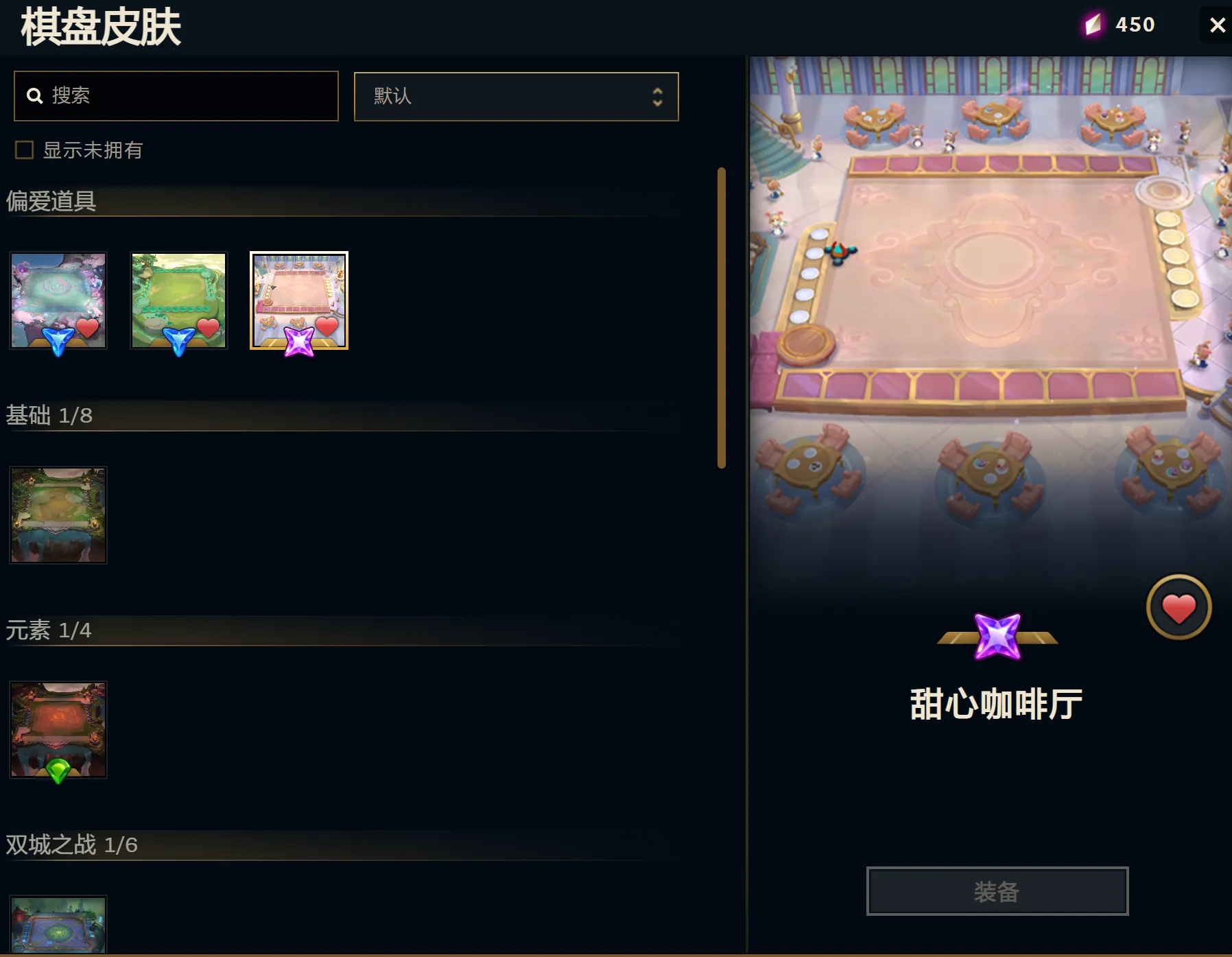Click the 装备 equip button
This screenshot has height=957, width=1232.
tap(997, 891)
